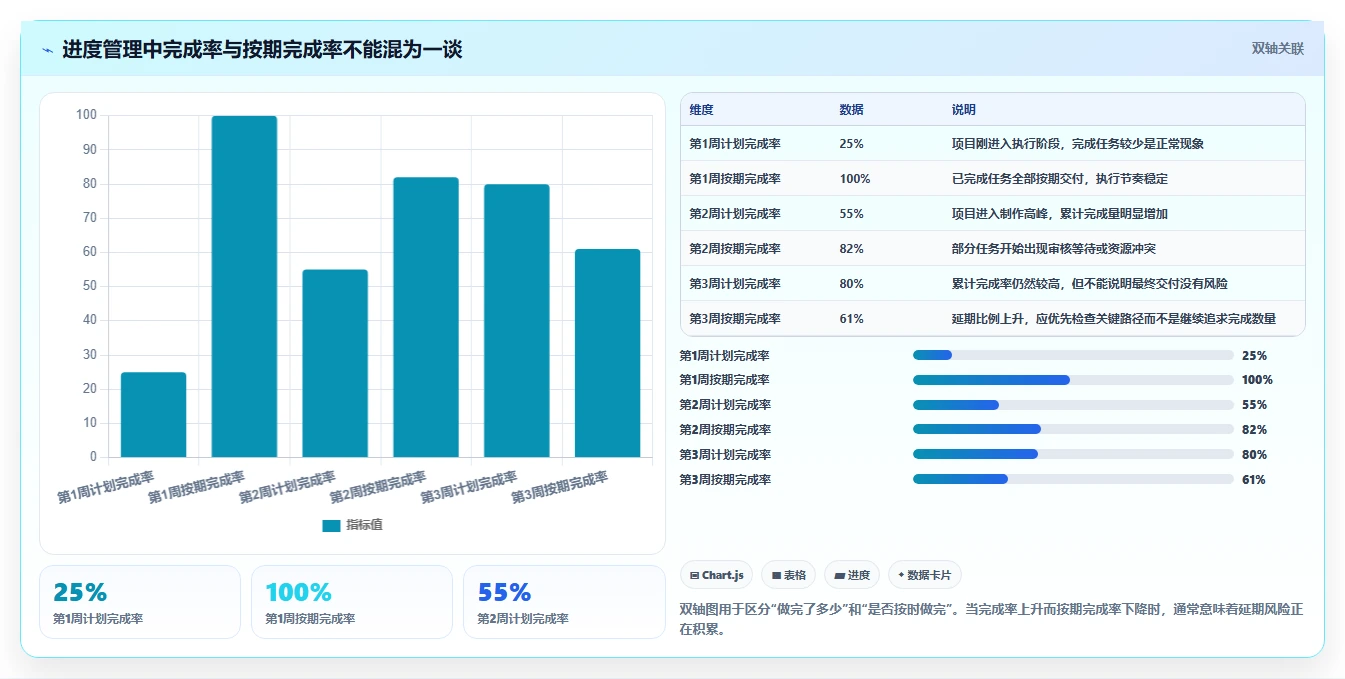This screenshot has width=1345, height=679.
Task: Click 第1周计划完成率 in the table's first row
Action: coord(735,144)
